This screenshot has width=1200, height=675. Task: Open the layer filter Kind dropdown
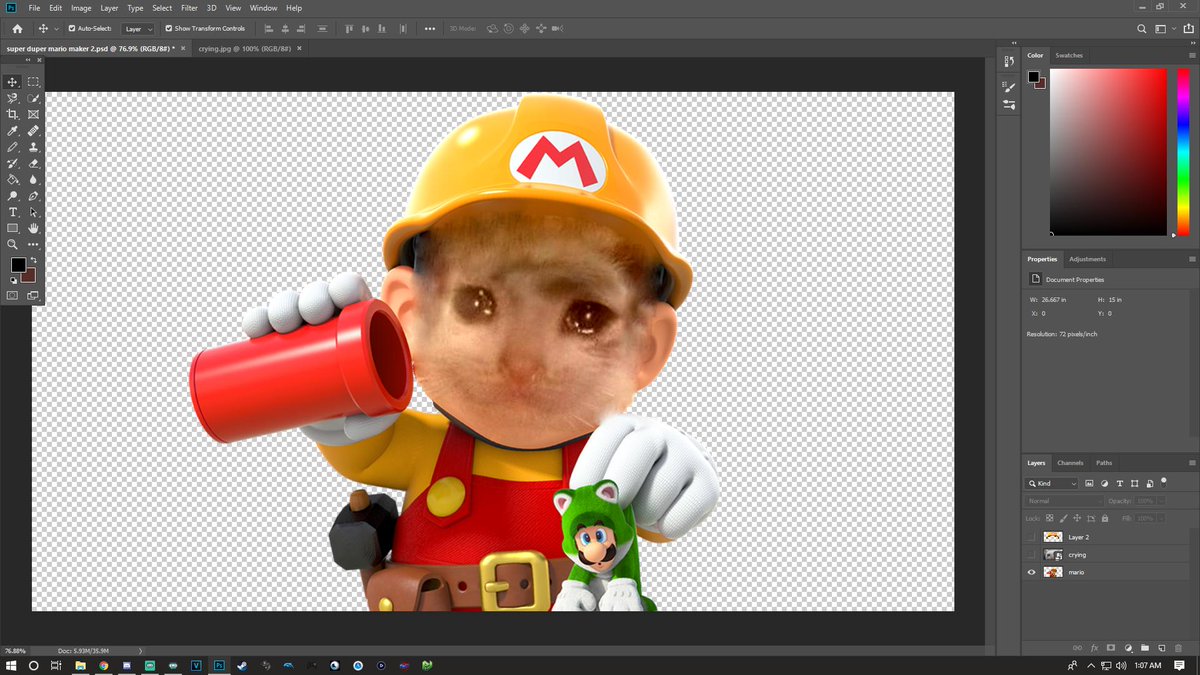point(1053,484)
